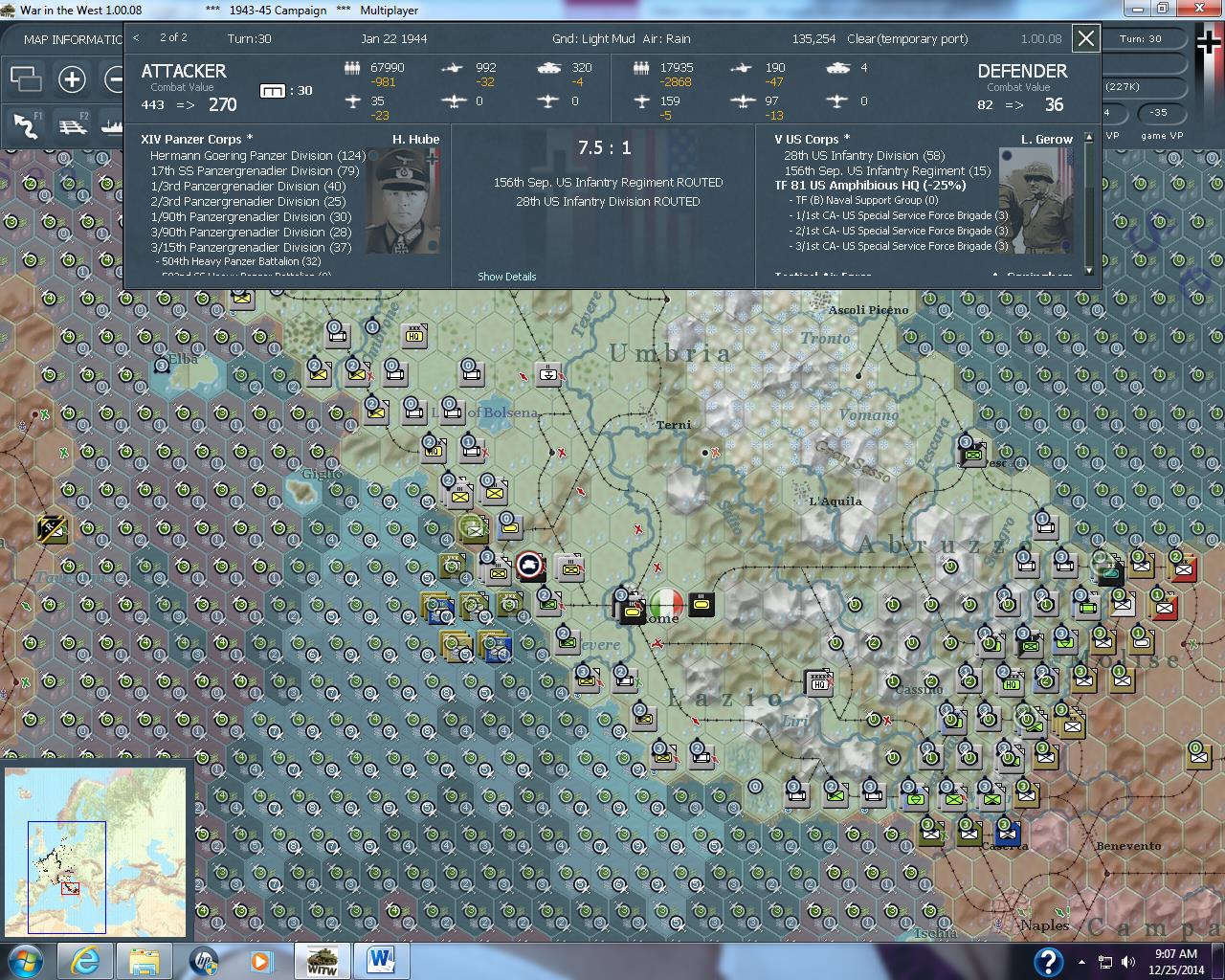Image resolution: width=1225 pixels, height=980 pixels.
Task: Select the circular roundel battle marker
Action: pyautogui.click(x=529, y=566)
